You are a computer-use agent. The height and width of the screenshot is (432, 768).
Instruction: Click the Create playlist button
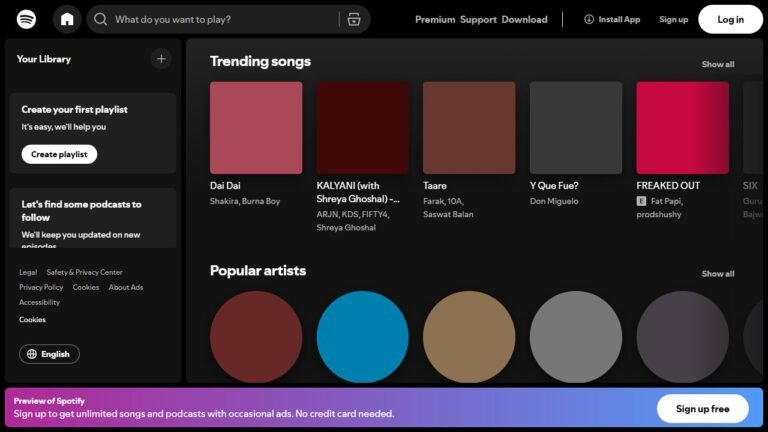(x=59, y=154)
